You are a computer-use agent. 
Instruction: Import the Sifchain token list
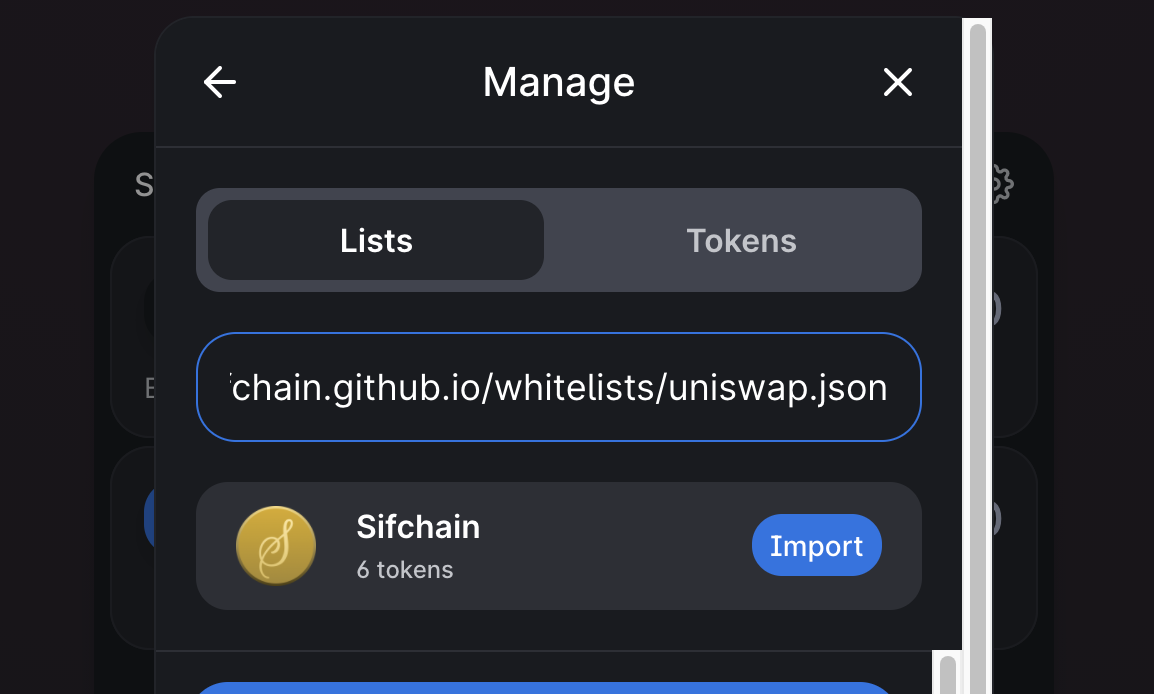tap(816, 546)
